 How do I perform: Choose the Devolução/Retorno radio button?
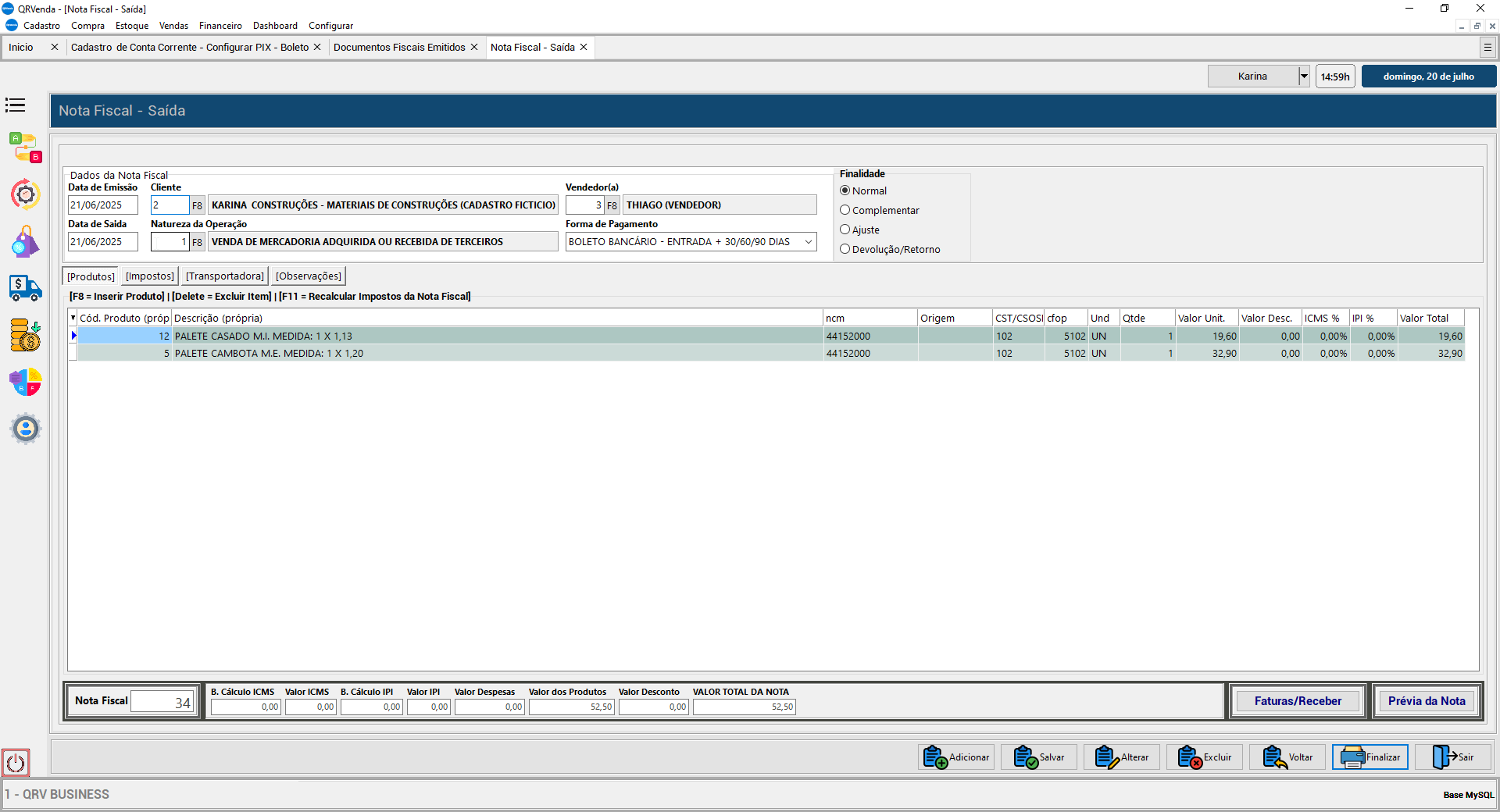point(845,249)
